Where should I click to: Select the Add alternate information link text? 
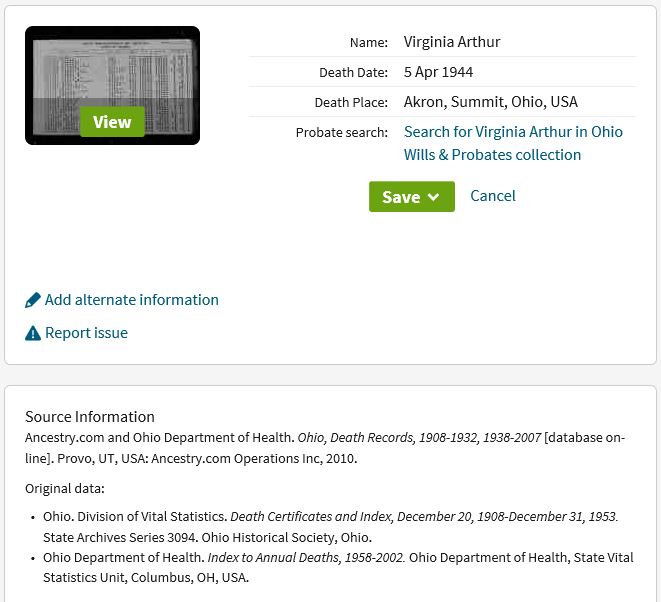pos(131,300)
